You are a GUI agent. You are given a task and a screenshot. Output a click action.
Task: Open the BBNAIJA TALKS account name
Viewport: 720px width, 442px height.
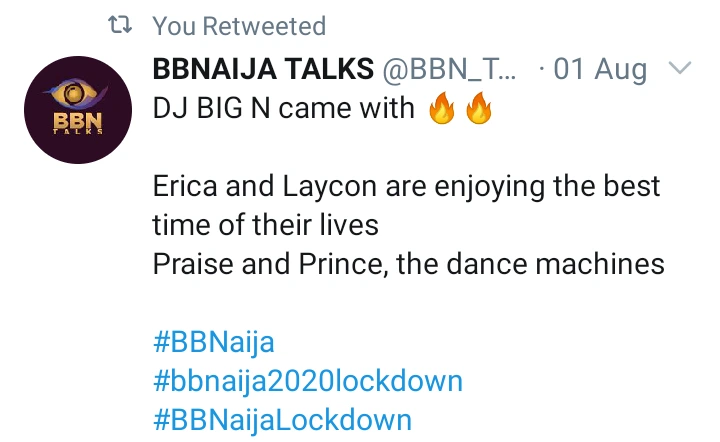[x=263, y=70]
